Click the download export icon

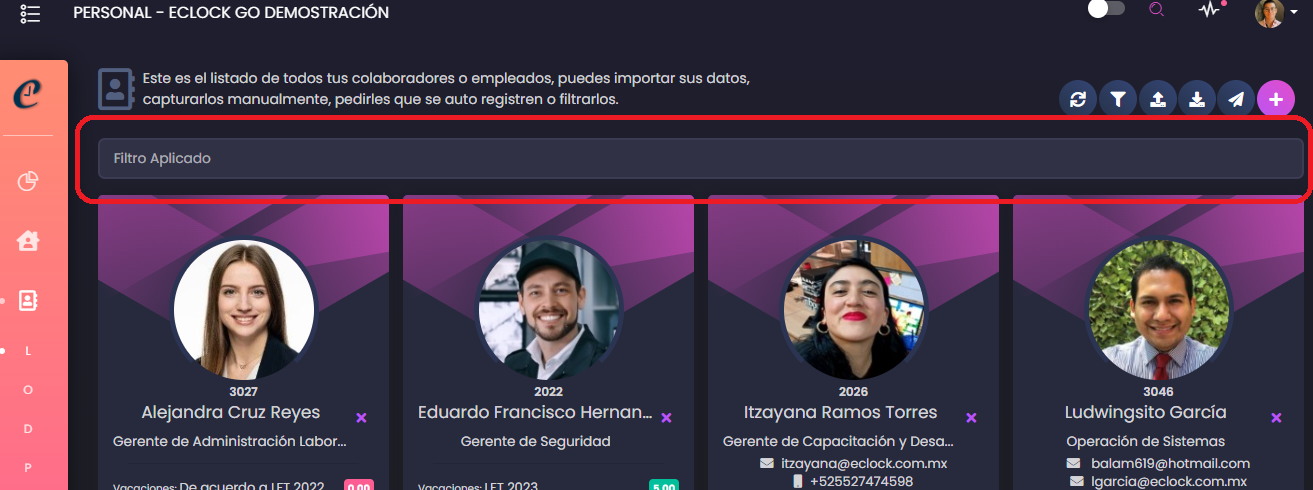1197,99
